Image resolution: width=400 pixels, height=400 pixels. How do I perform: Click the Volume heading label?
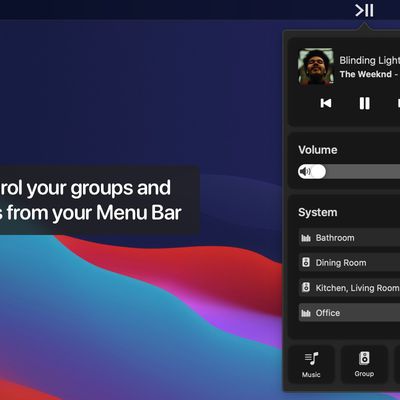[318, 150]
